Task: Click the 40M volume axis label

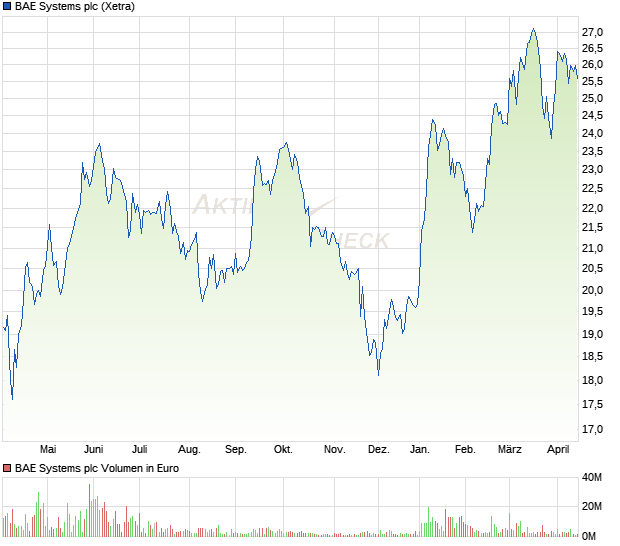Action: click(x=592, y=478)
